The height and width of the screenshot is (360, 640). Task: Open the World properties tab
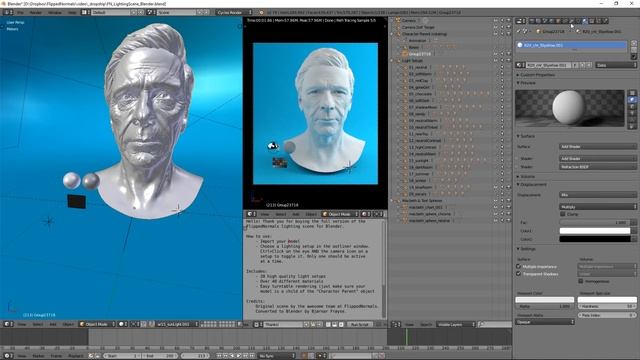pos(551,21)
